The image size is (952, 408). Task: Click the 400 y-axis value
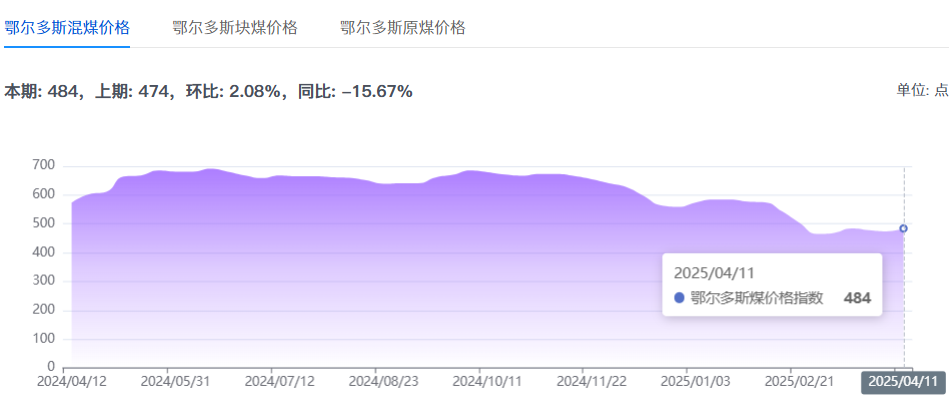[42, 253]
